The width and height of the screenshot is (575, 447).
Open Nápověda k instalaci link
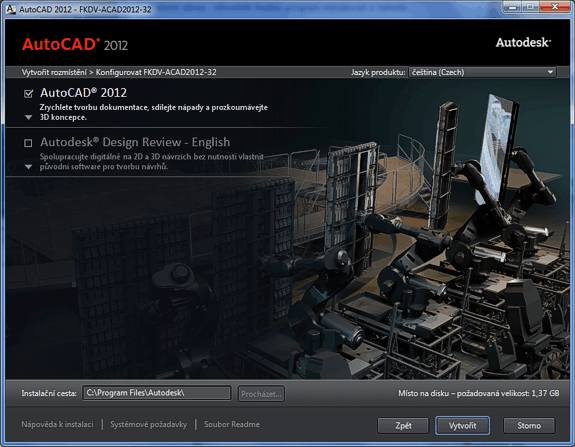tap(57, 424)
